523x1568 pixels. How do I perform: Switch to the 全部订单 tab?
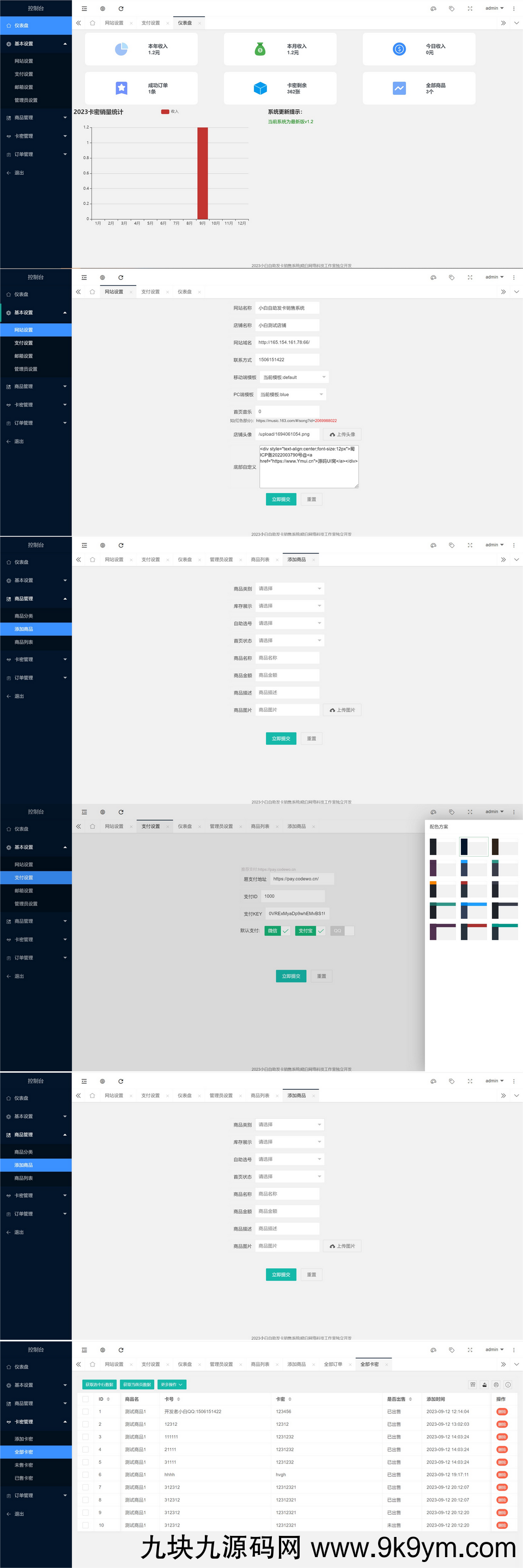coord(333,1364)
